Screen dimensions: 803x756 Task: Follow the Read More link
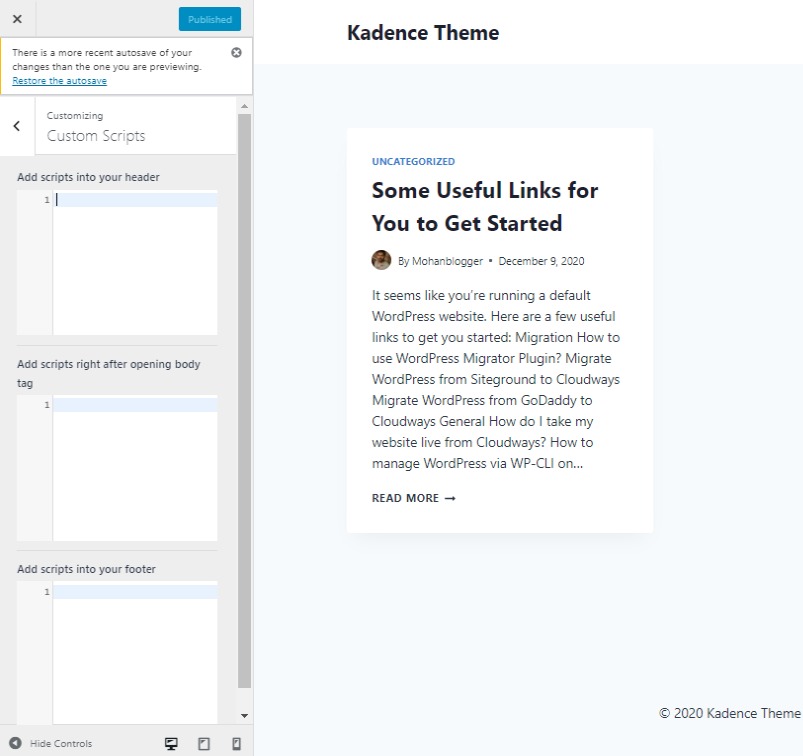click(413, 498)
